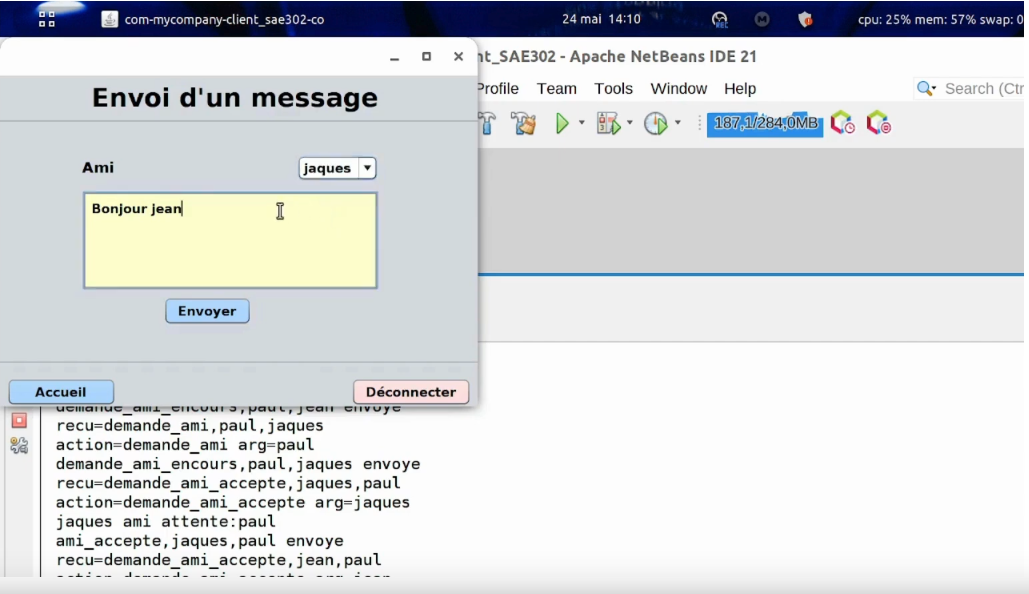Stop the running process in output panel
The image size is (1029, 594).
pyautogui.click(x=19, y=420)
